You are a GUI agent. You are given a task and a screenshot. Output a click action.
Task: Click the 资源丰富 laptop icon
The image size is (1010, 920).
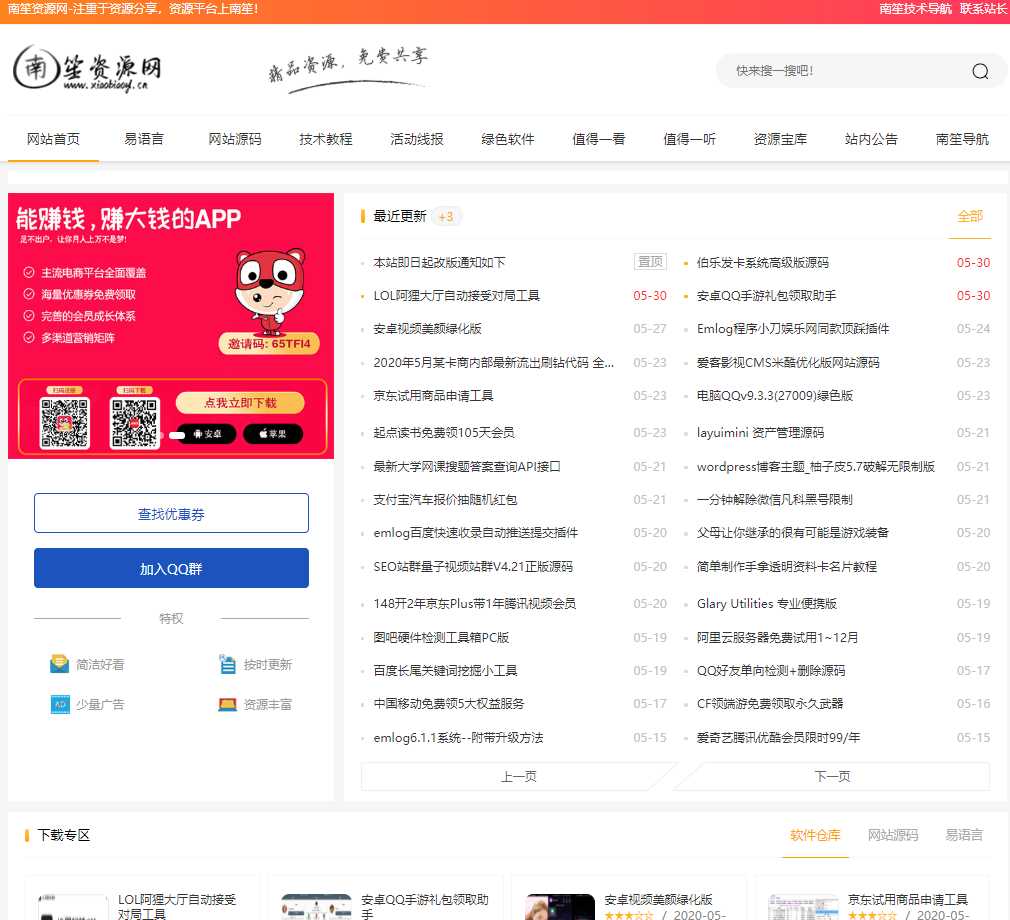pos(226,704)
